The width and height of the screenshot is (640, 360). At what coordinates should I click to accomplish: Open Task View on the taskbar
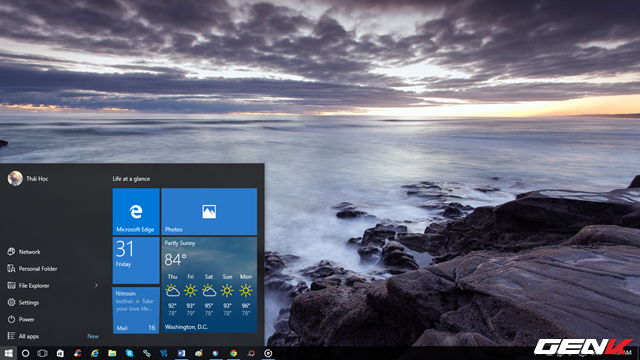[42, 353]
